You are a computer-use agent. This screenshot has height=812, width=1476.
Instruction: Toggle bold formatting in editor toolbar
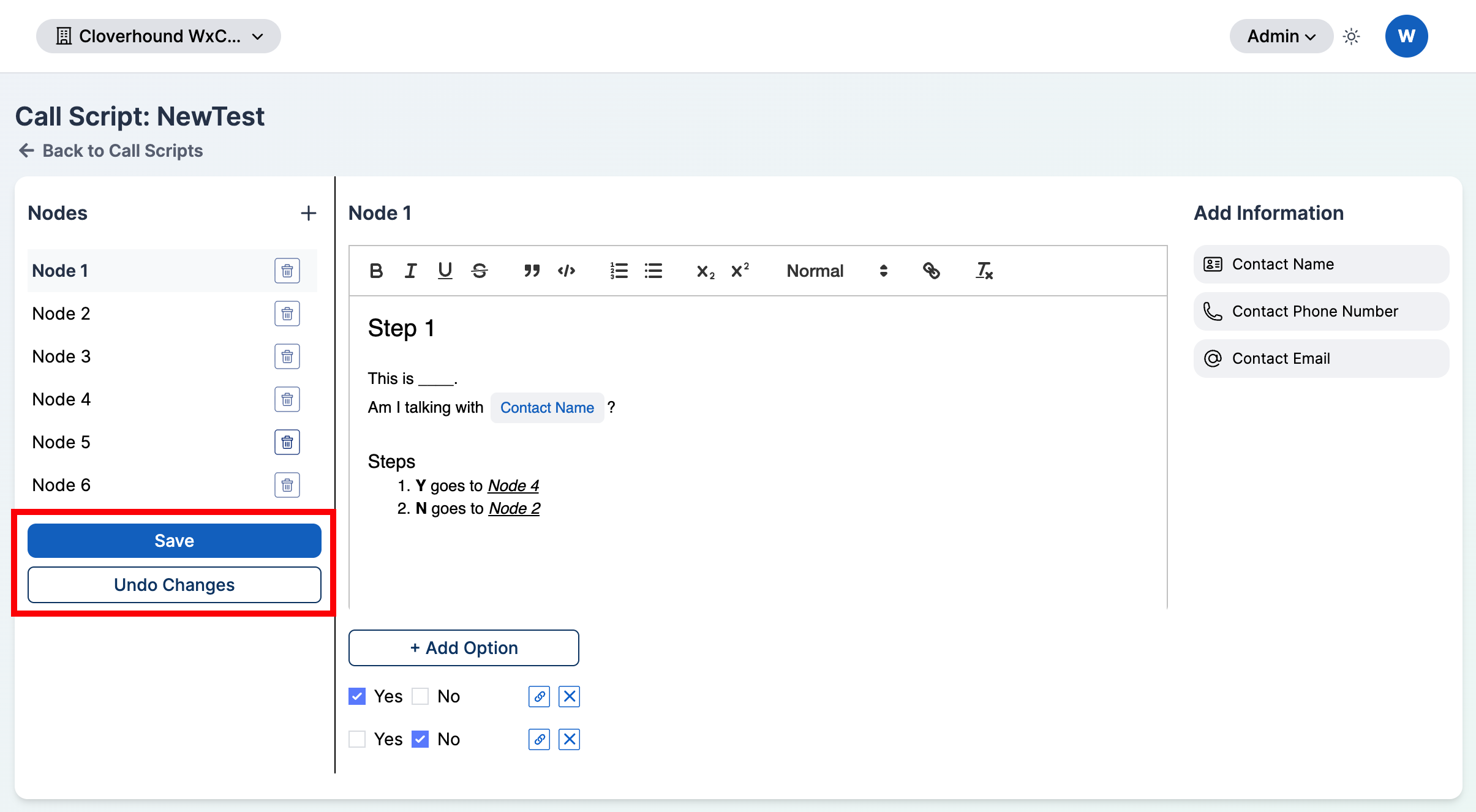click(x=376, y=271)
